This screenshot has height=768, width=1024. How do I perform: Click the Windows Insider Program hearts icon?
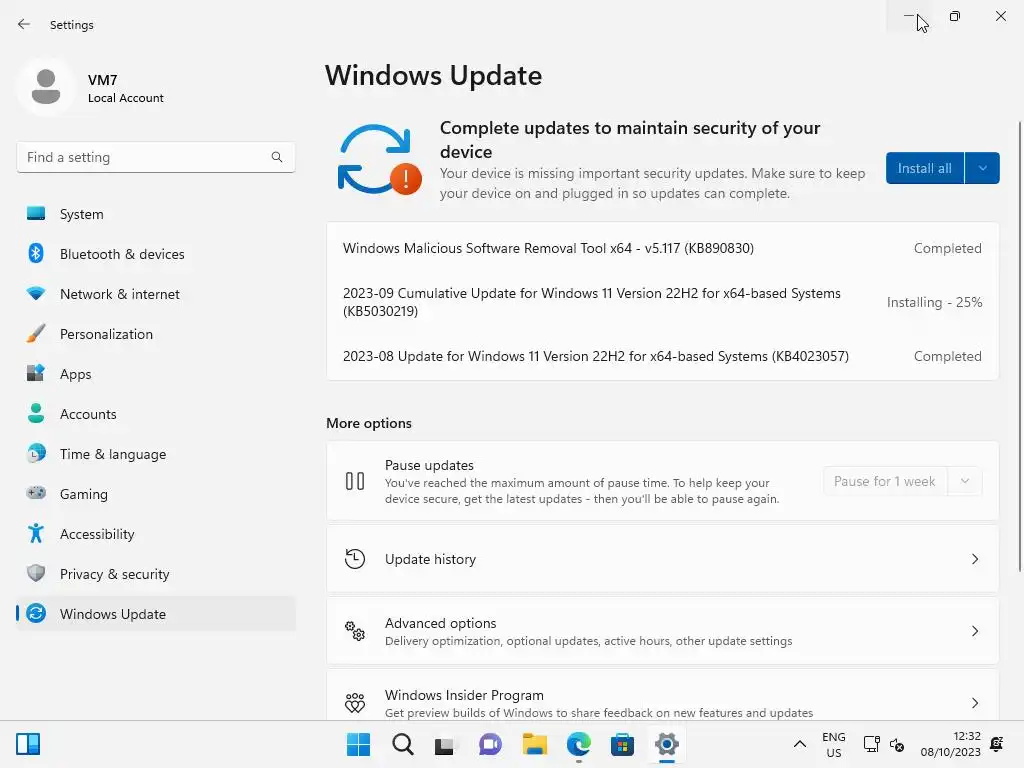click(355, 703)
